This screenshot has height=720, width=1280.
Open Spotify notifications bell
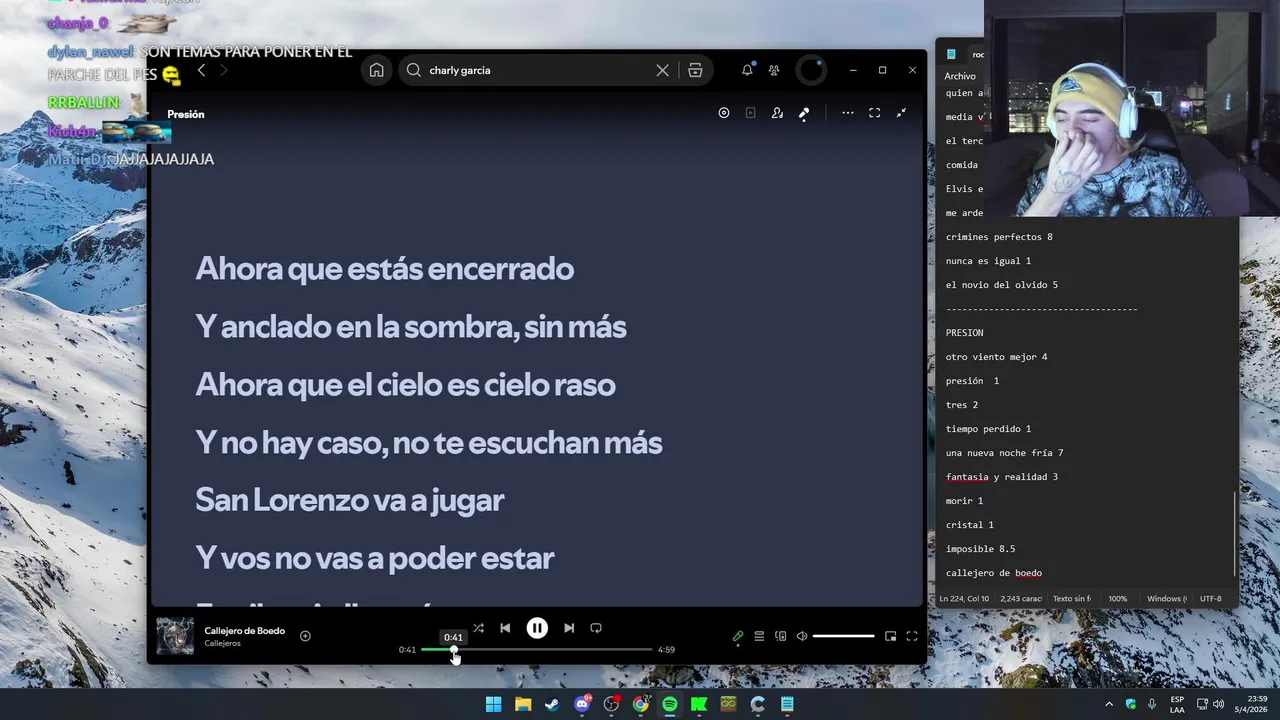pyautogui.click(x=747, y=70)
